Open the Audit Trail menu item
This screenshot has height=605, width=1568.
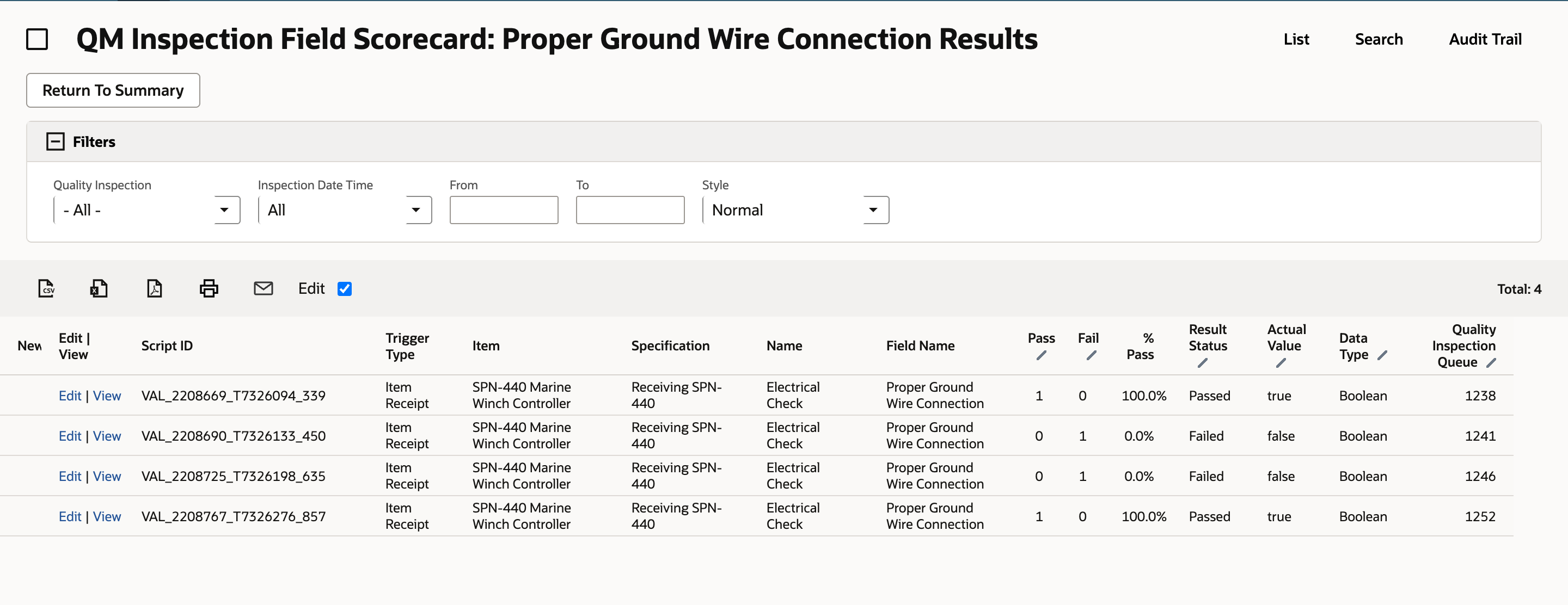tap(1485, 40)
